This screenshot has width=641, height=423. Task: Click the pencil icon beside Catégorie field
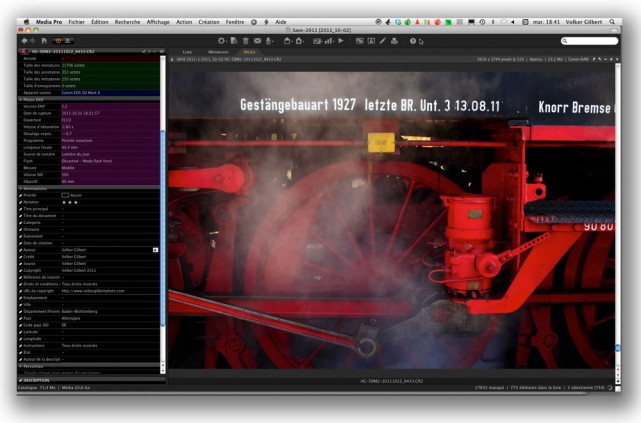(20, 223)
